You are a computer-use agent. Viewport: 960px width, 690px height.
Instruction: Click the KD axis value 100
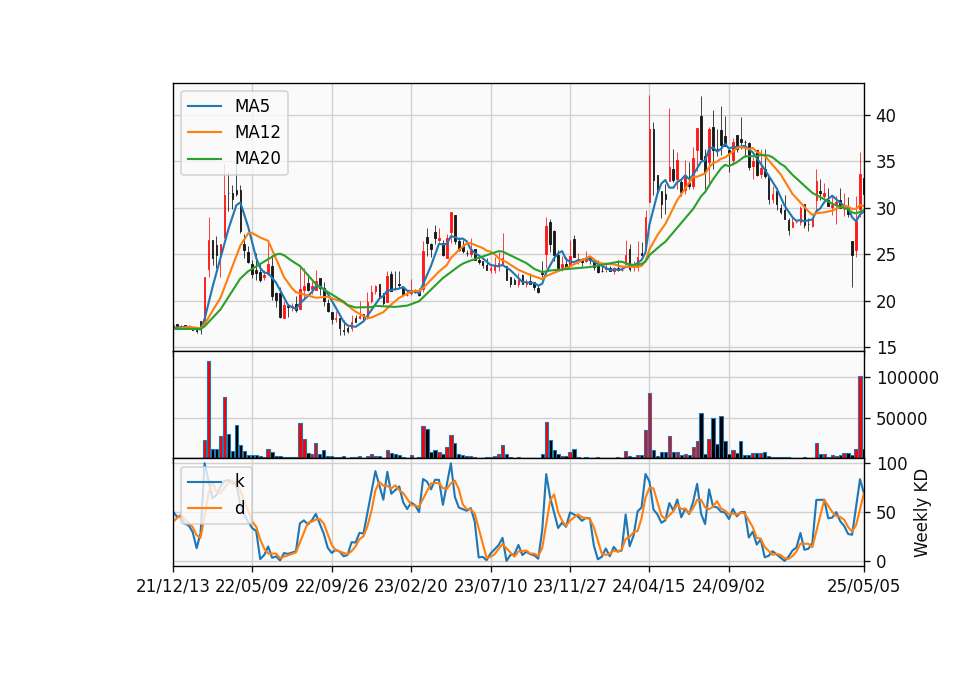click(893, 463)
